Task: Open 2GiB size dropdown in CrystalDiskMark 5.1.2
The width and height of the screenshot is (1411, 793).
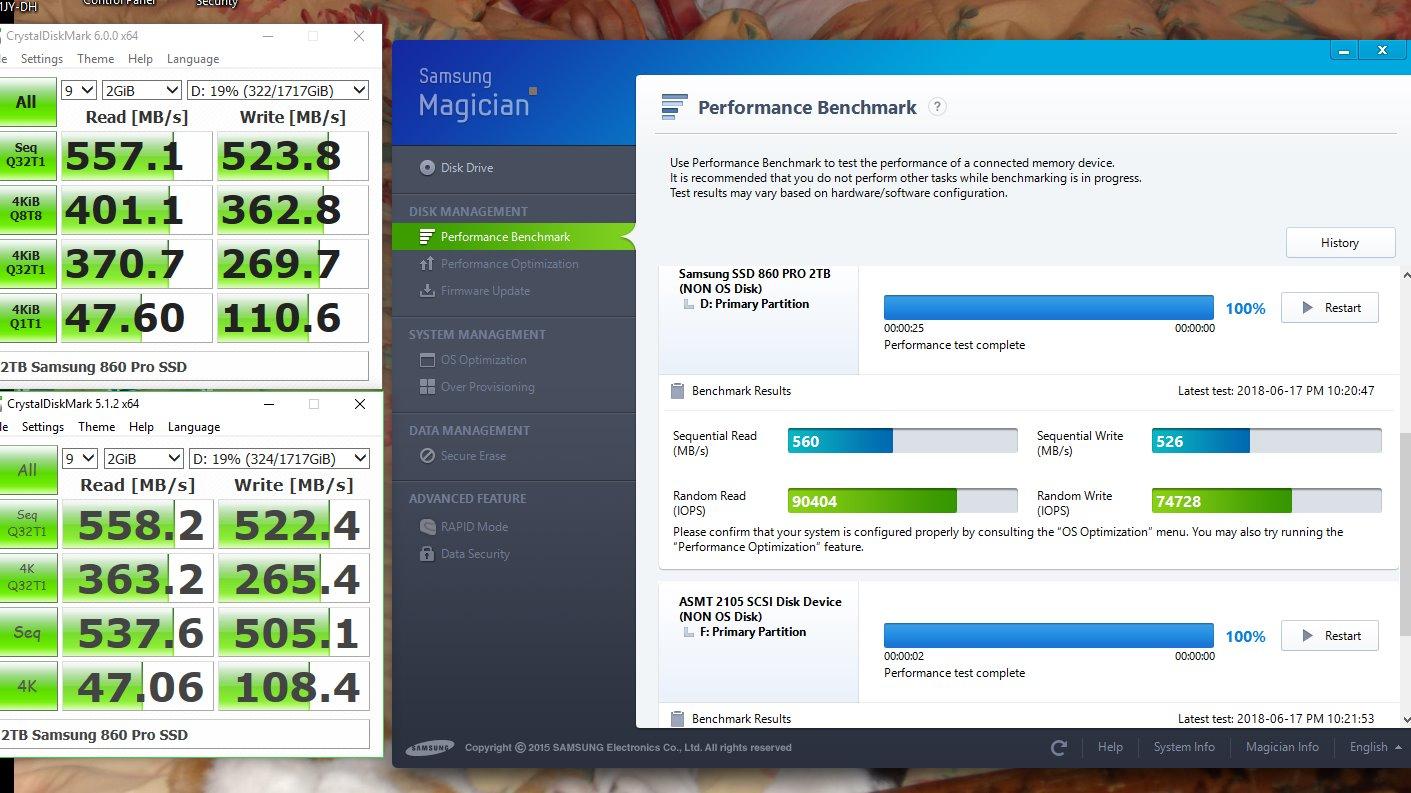Action: click(x=142, y=458)
